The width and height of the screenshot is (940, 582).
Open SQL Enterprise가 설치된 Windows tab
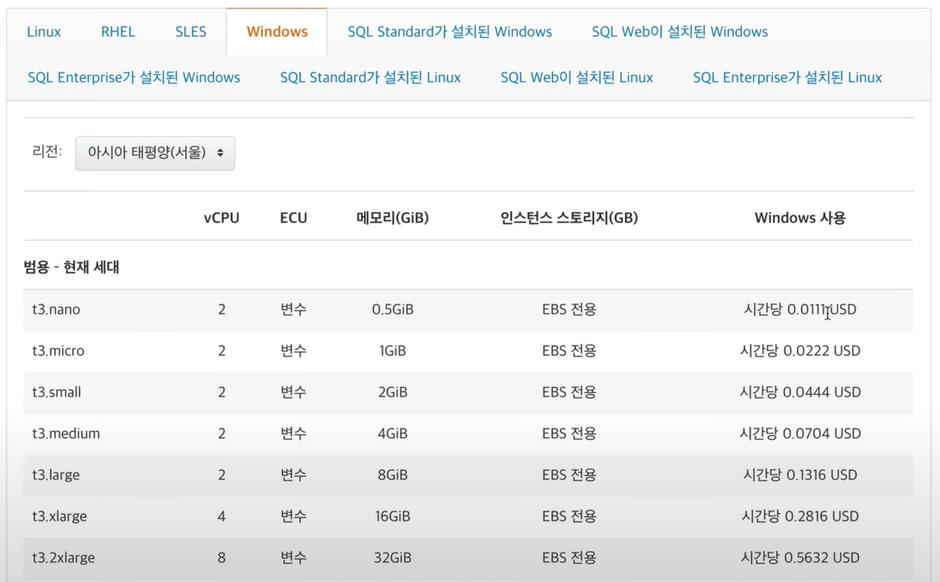(x=134, y=77)
